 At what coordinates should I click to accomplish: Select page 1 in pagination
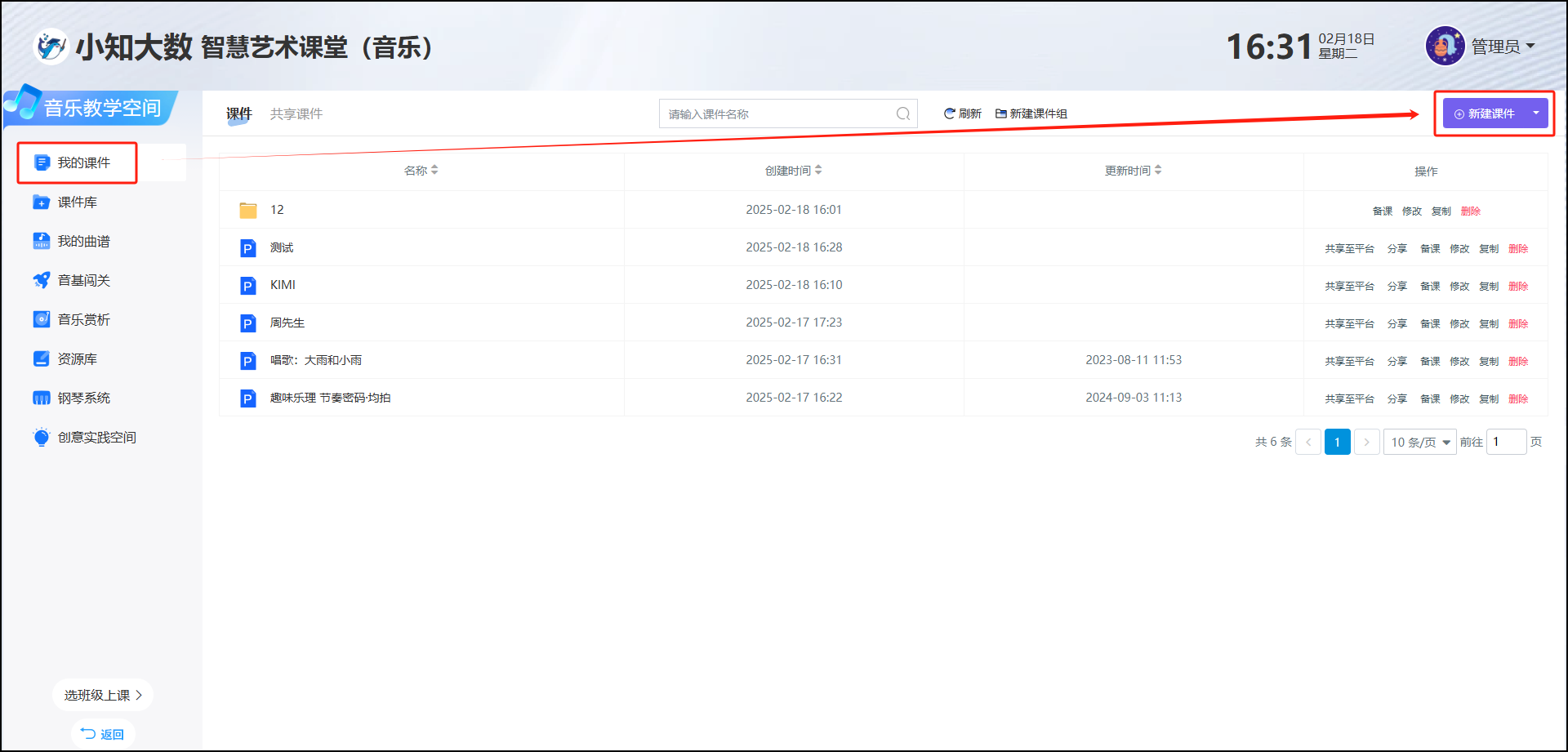(x=1337, y=442)
